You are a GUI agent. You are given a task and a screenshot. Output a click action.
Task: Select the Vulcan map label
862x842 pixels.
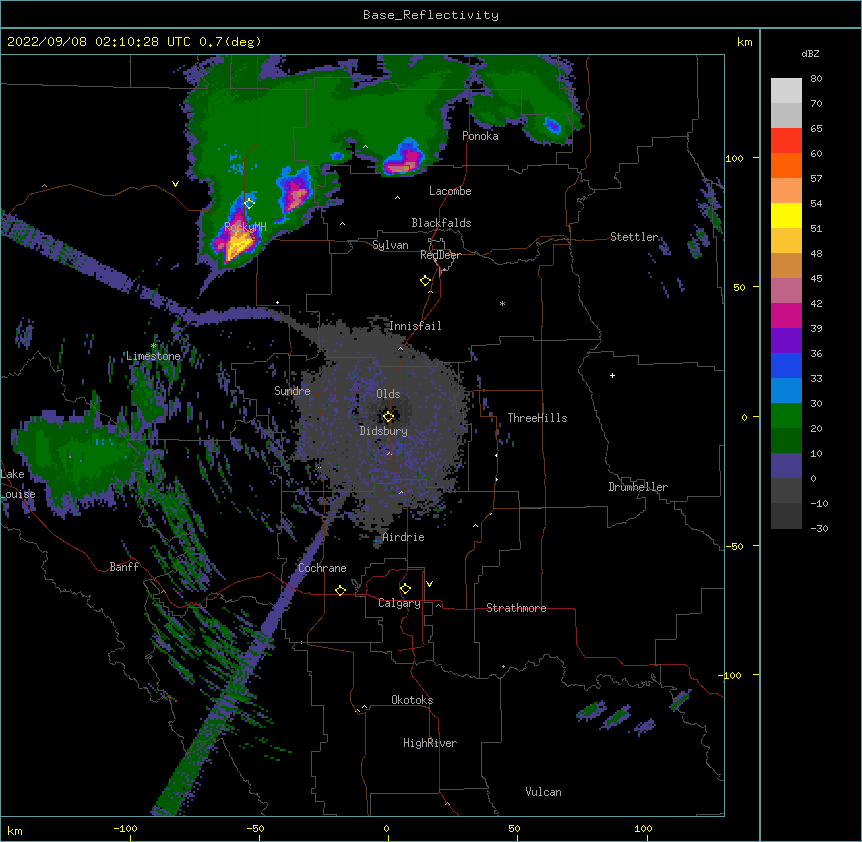(x=543, y=792)
